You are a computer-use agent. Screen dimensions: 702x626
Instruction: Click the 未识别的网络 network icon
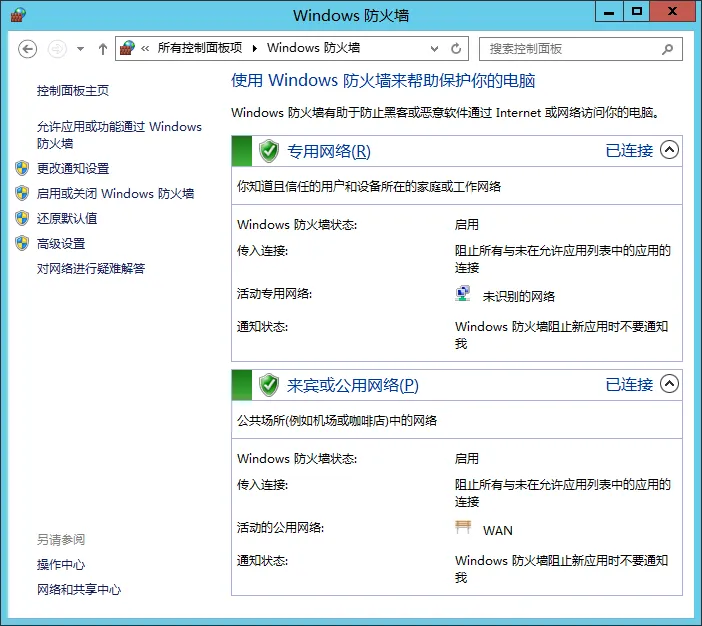[x=463, y=294]
